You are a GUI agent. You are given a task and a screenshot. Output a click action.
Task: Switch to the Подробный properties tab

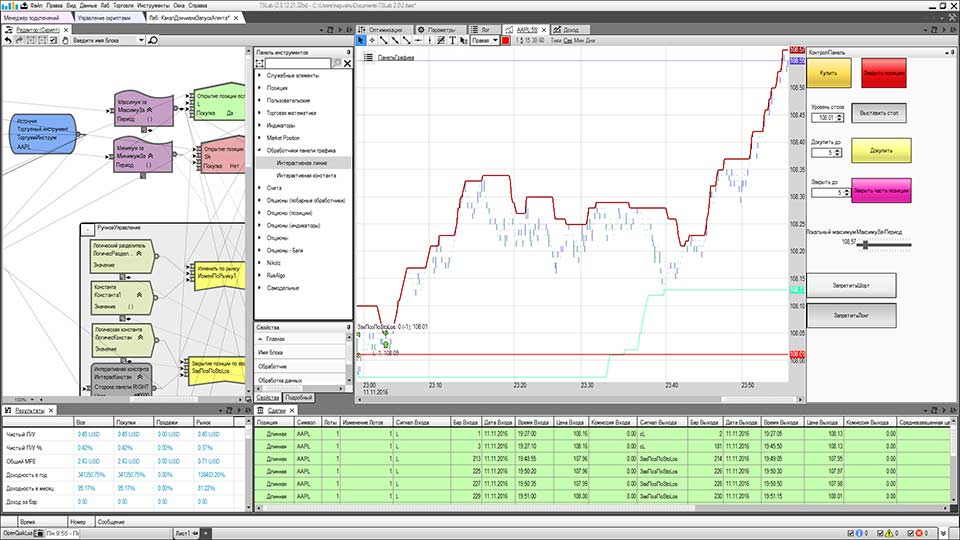click(x=299, y=397)
